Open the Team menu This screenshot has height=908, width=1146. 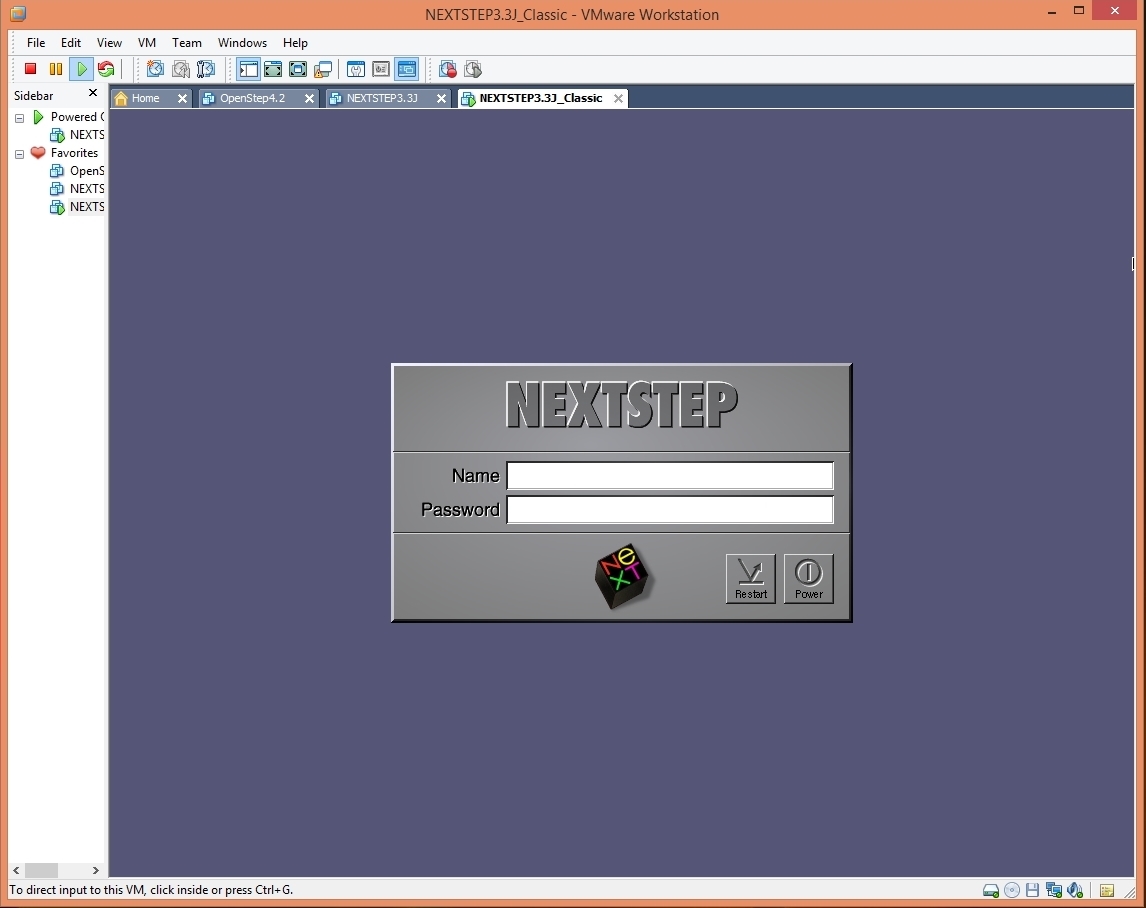(x=186, y=42)
